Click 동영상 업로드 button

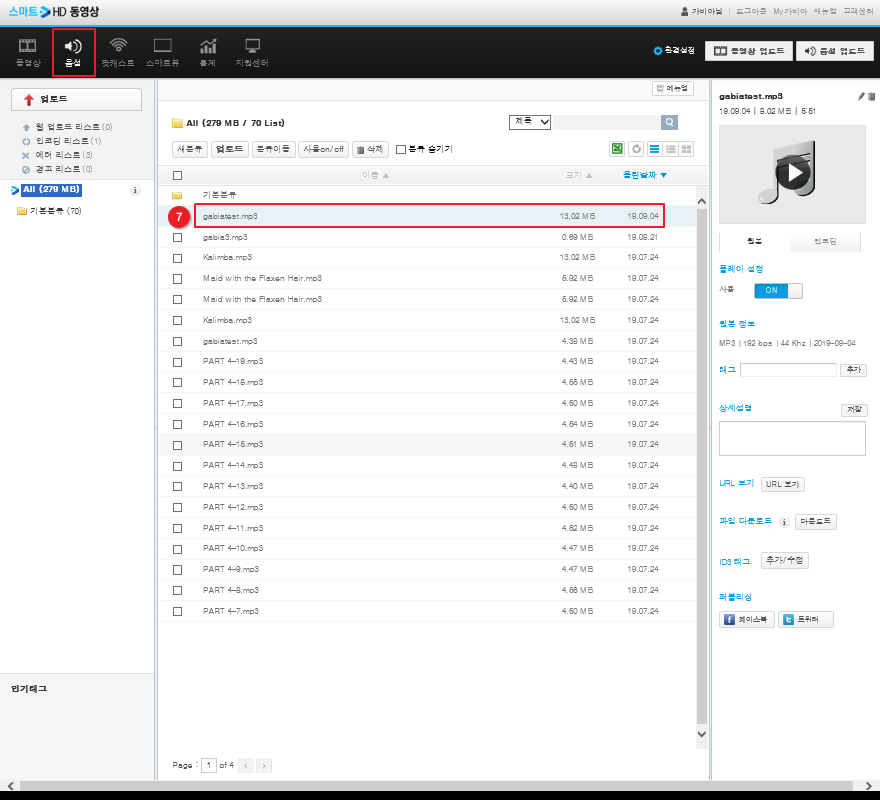click(749, 51)
